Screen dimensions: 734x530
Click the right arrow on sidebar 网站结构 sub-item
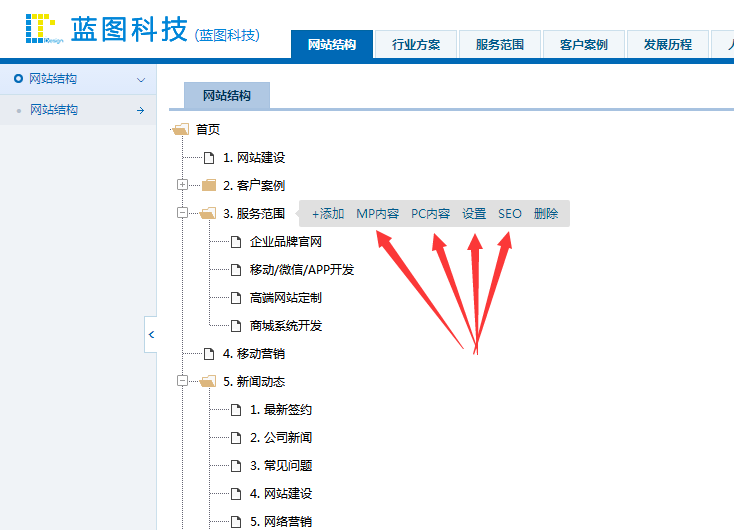pos(140,110)
